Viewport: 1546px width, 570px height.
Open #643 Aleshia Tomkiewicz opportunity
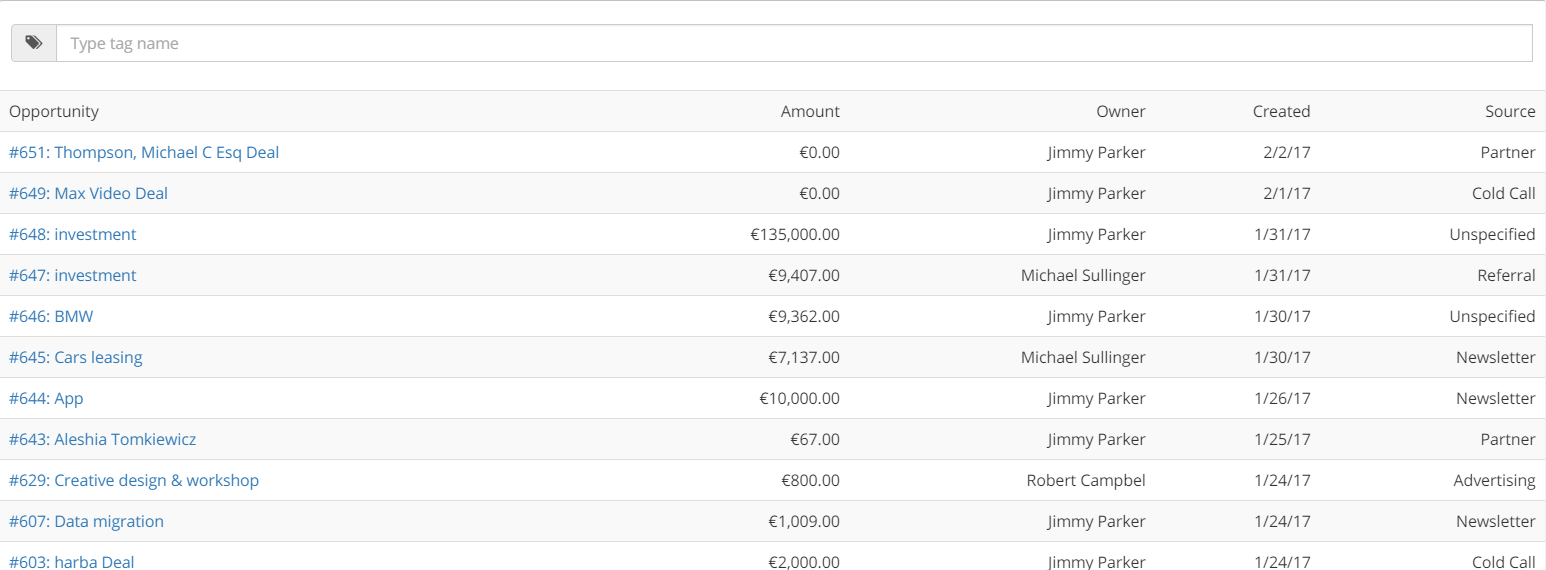click(x=103, y=439)
